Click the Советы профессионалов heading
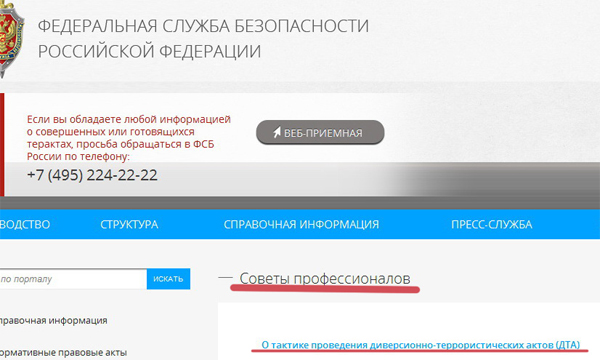 pos(325,279)
